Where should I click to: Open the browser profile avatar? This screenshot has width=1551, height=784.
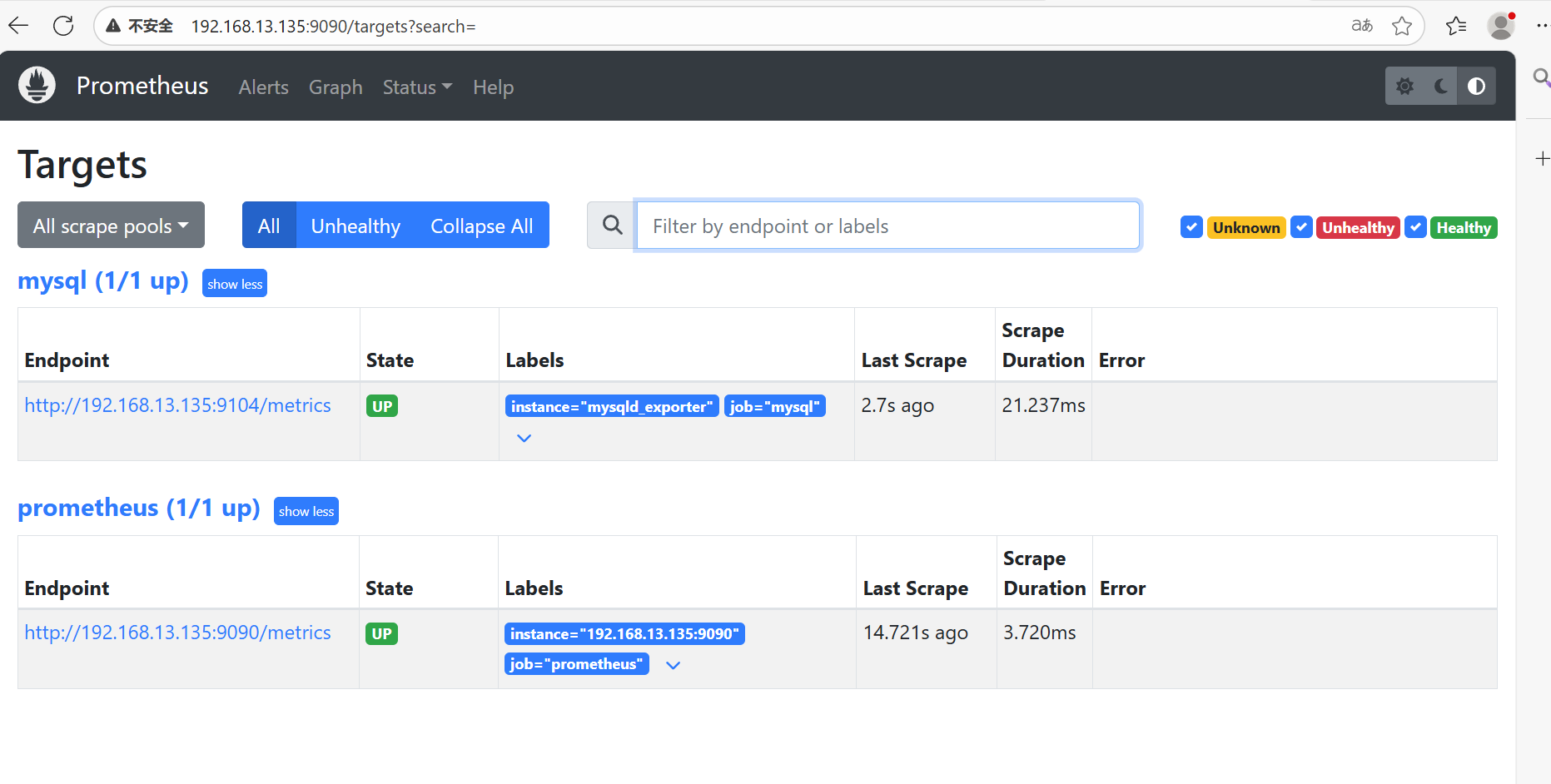1501,26
